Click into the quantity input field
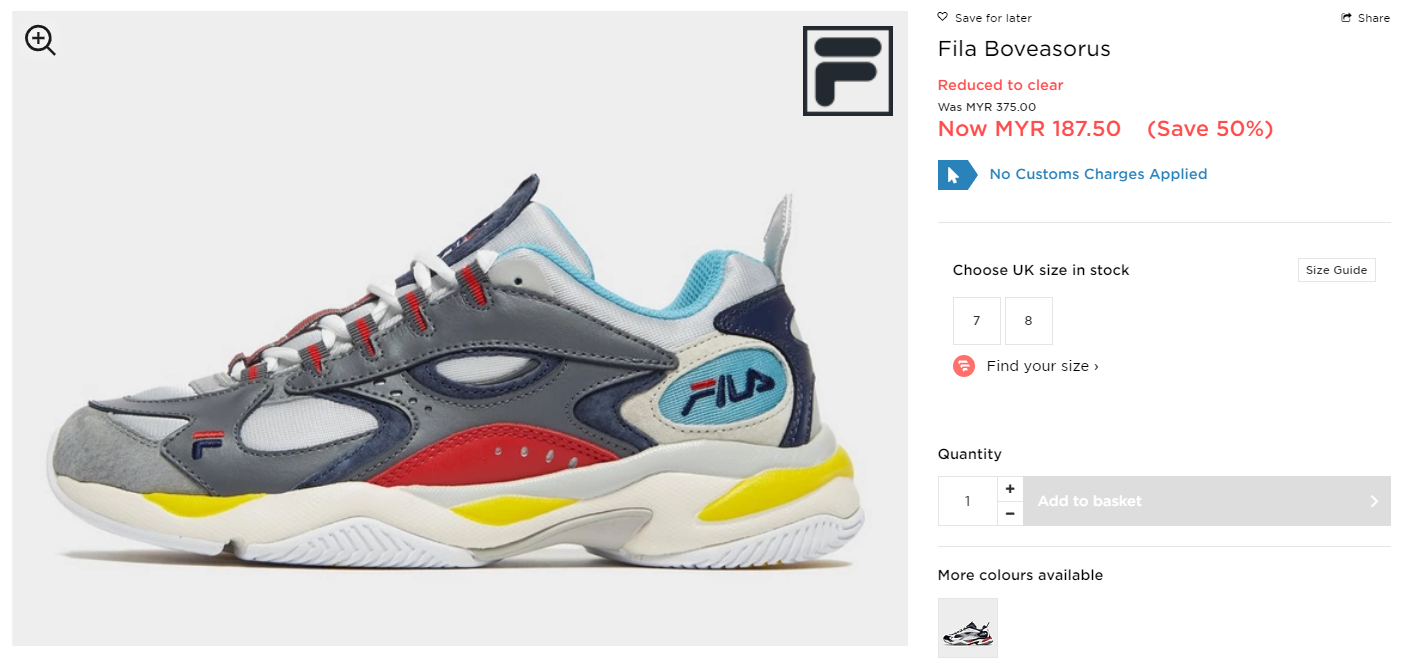Image resolution: width=1402 pixels, height=672 pixels. pos(967,501)
